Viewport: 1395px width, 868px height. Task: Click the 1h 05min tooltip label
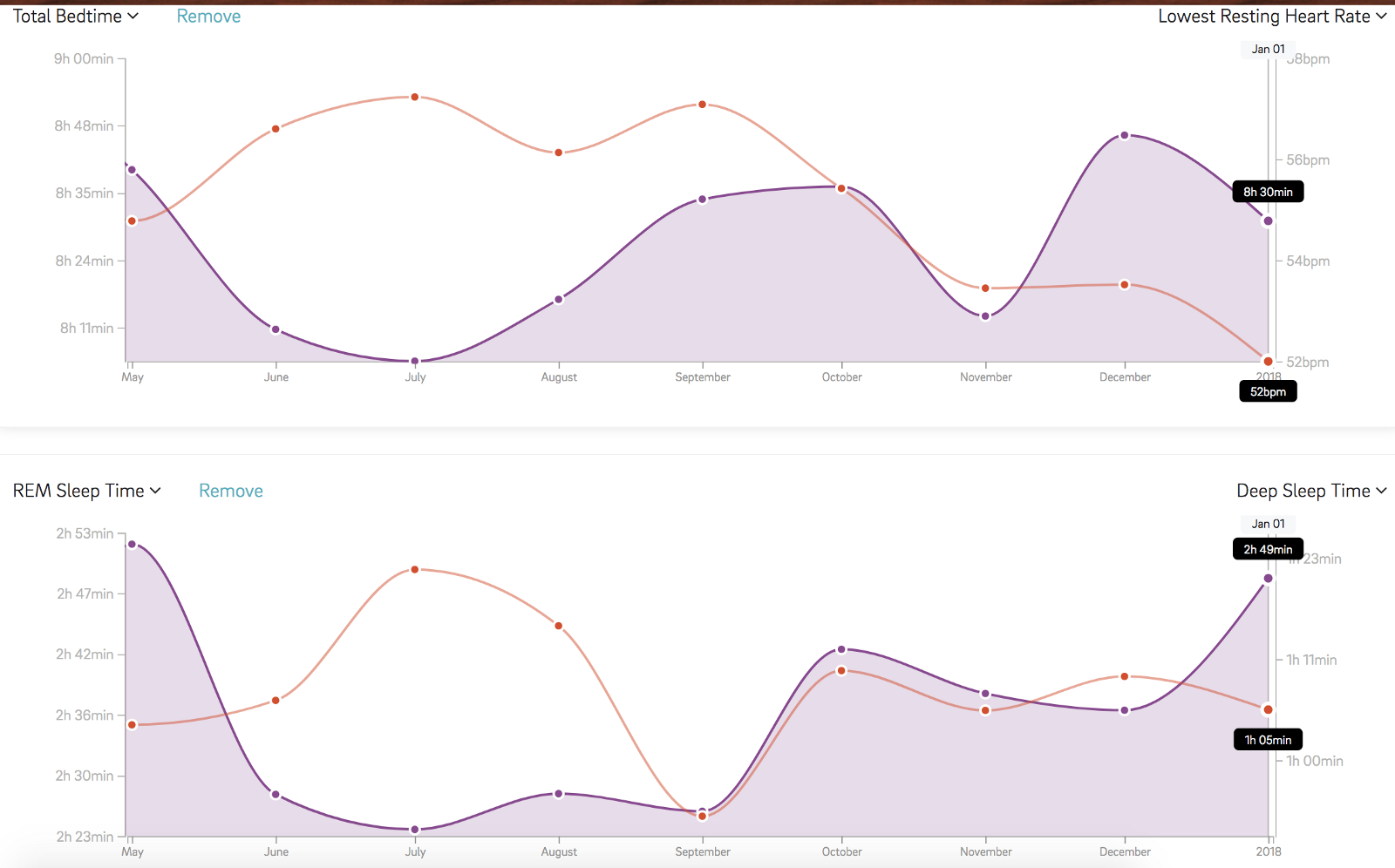[1268, 740]
